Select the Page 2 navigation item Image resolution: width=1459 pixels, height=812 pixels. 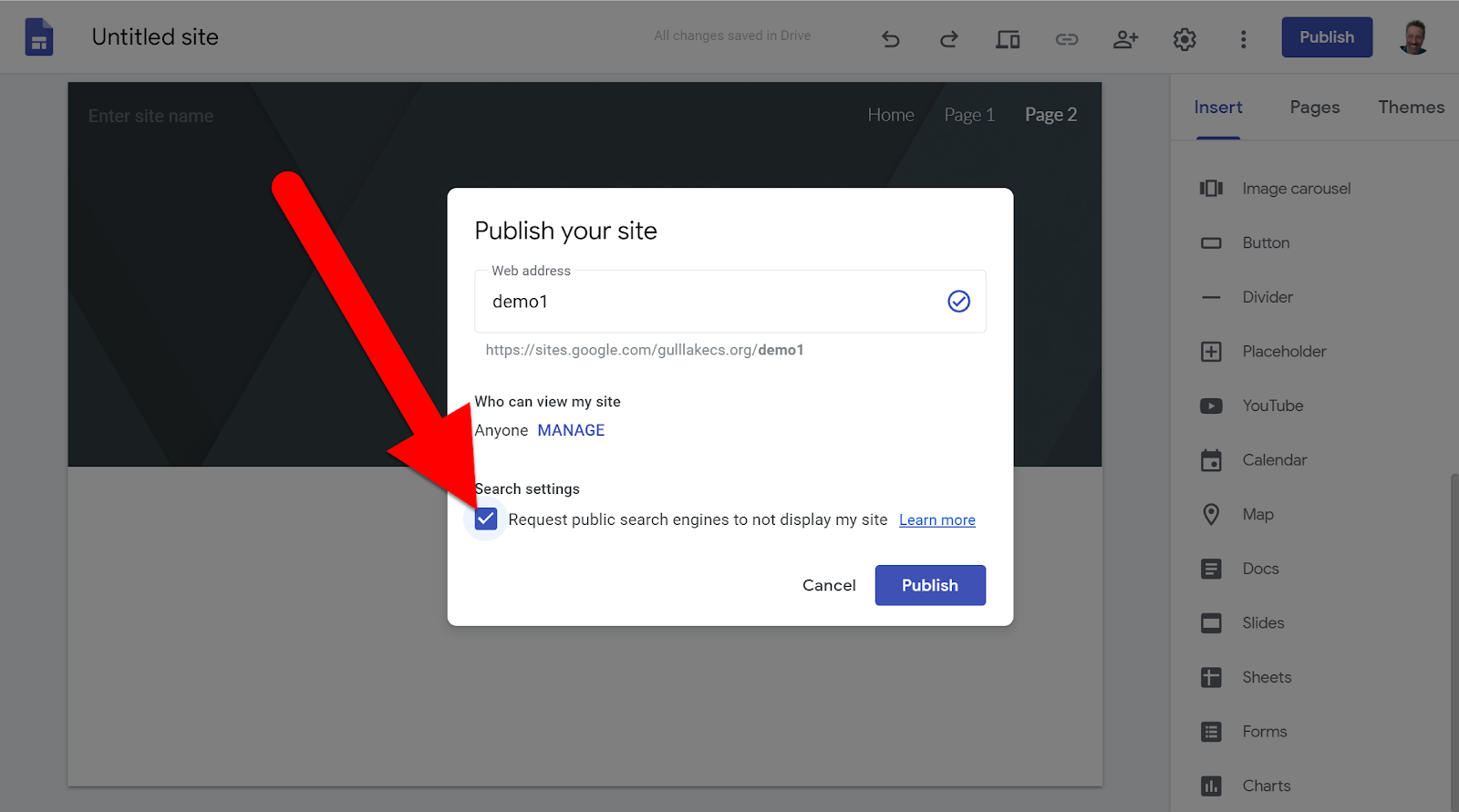1050,115
